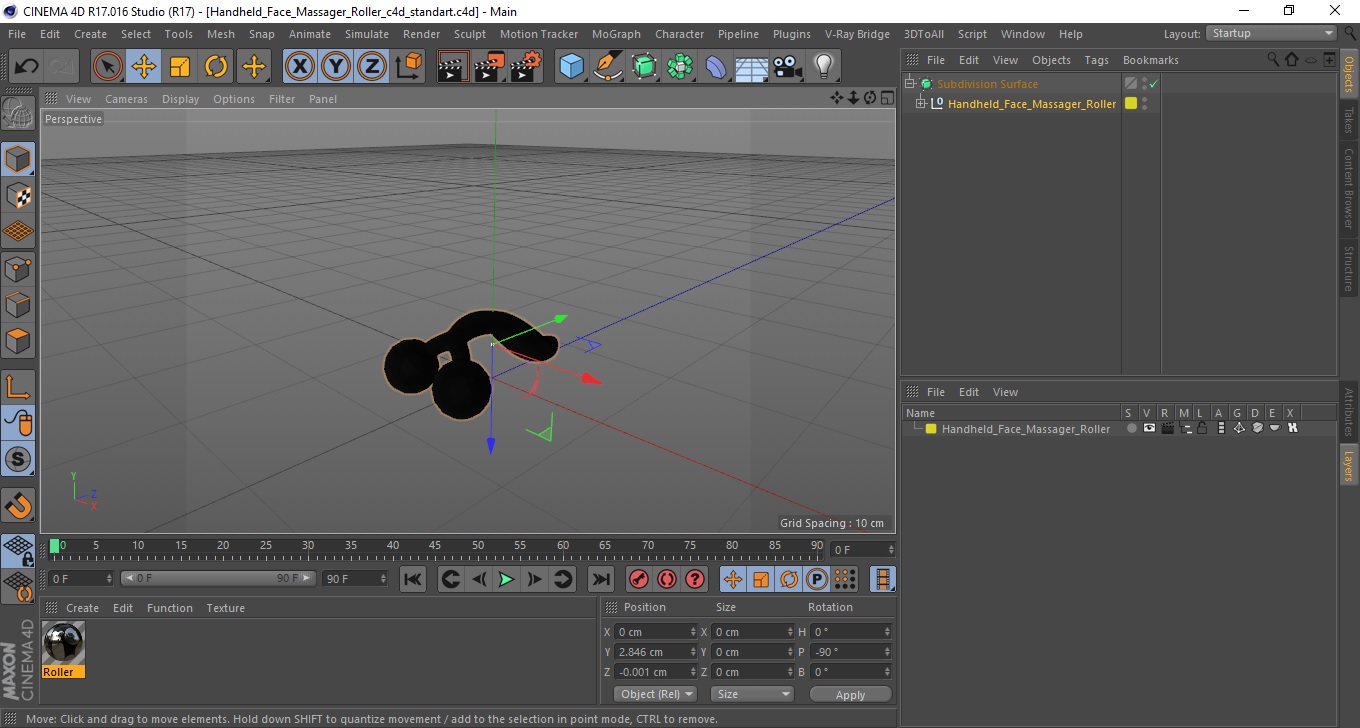Collapse the Subdivision Surface hierarchy

[x=909, y=84]
